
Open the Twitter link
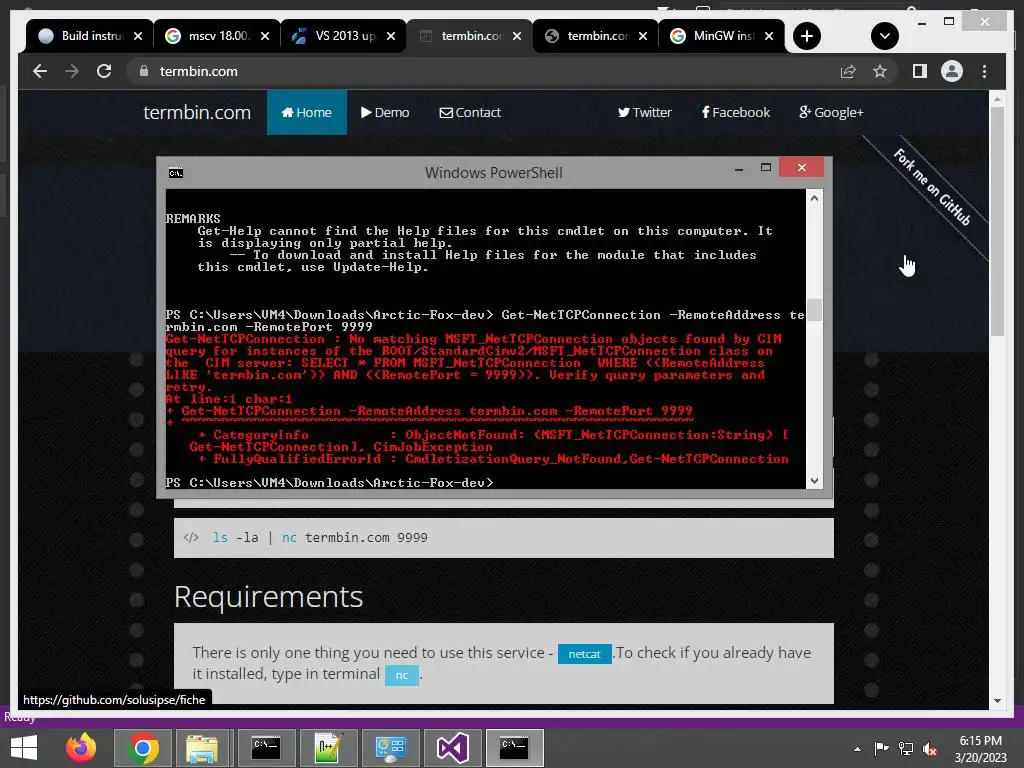pyautogui.click(x=644, y=112)
